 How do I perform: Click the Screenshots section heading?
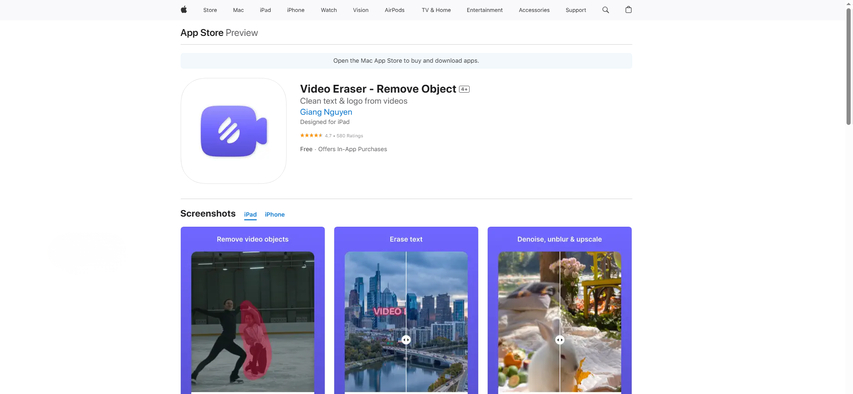pyautogui.click(x=208, y=214)
